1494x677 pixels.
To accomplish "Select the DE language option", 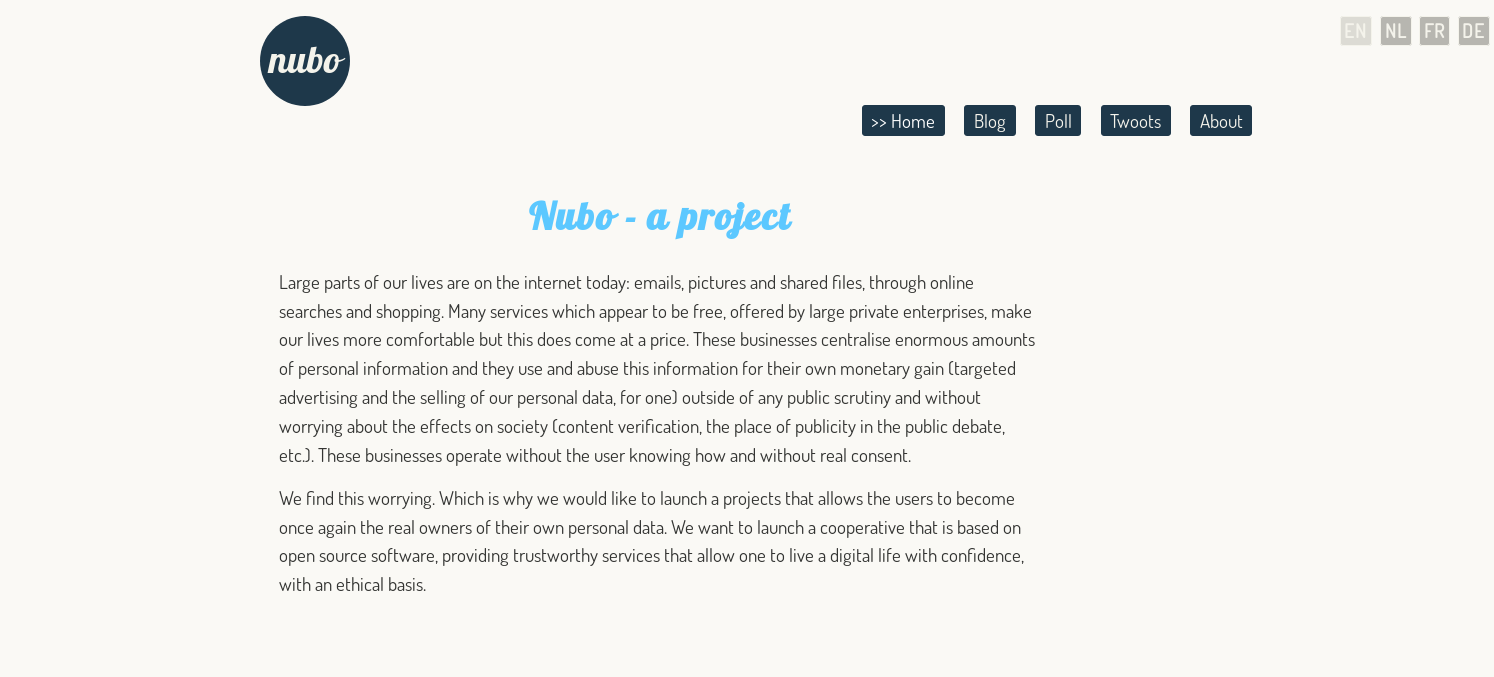I will pyautogui.click(x=1474, y=31).
